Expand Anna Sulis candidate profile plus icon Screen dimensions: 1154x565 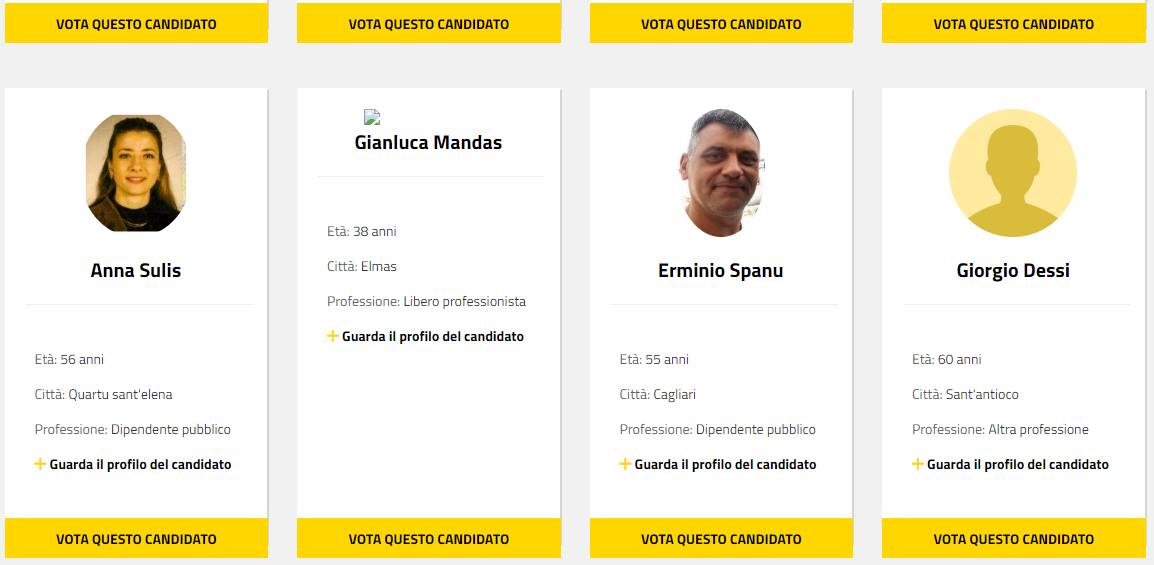pyautogui.click(x=40, y=464)
